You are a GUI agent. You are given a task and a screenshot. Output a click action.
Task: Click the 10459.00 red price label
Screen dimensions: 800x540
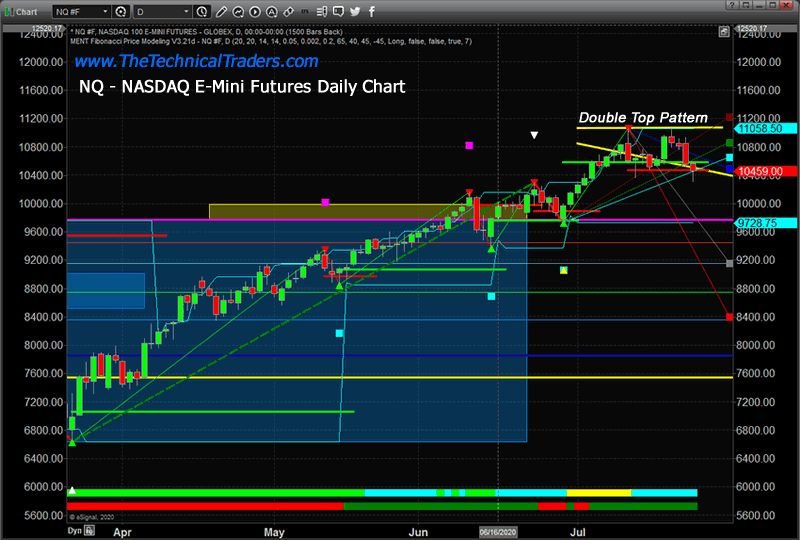pos(765,171)
